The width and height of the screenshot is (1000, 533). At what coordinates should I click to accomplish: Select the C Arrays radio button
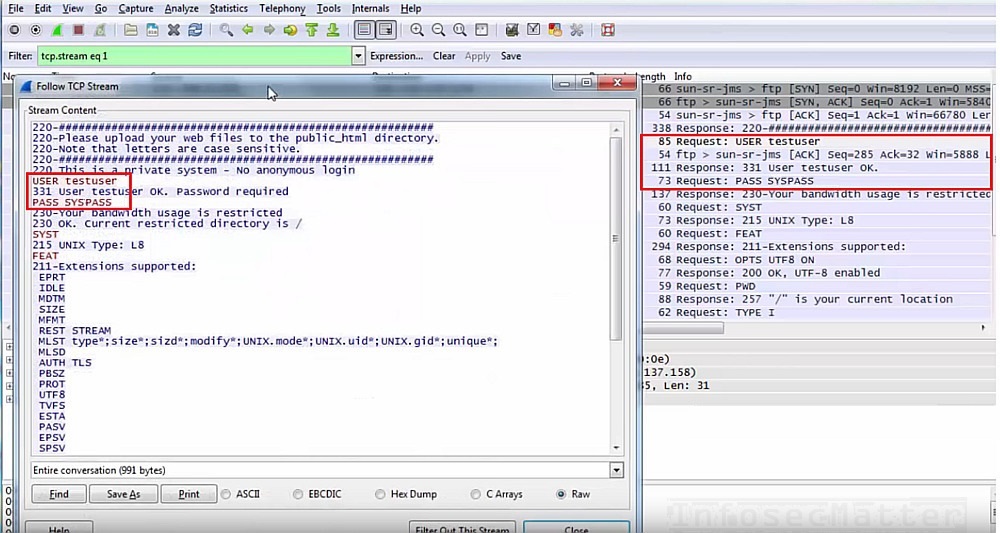475,494
